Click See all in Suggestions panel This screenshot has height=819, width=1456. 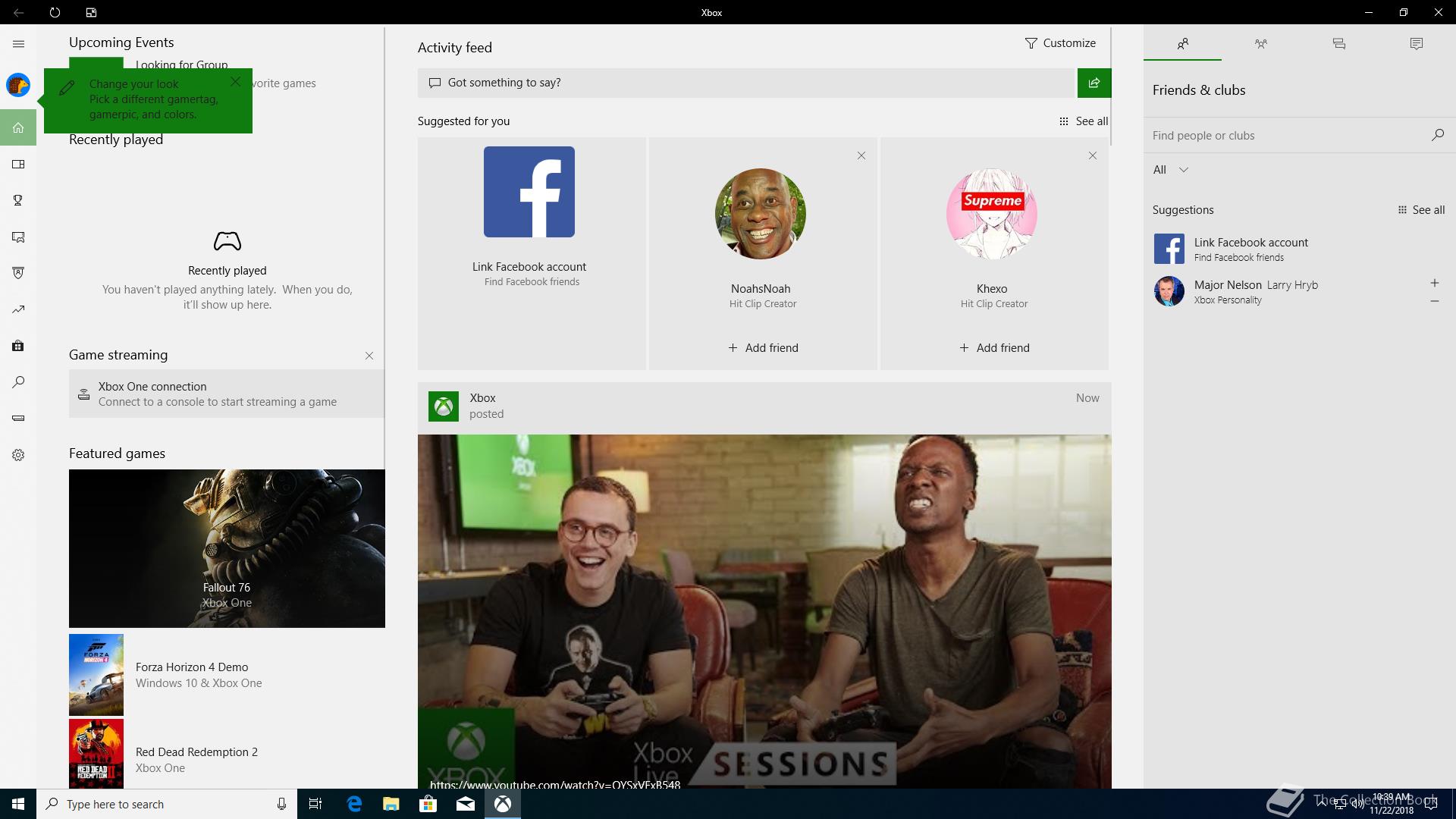1420,210
